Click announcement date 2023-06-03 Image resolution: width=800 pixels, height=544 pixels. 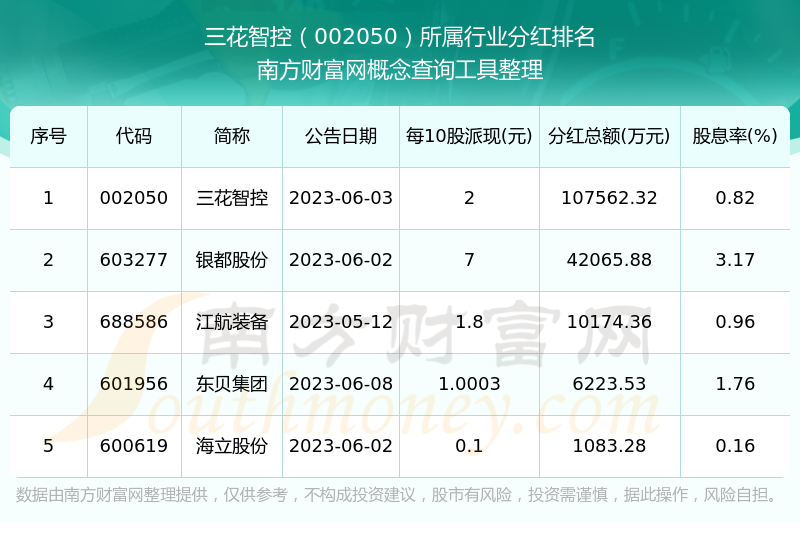click(341, 198)
